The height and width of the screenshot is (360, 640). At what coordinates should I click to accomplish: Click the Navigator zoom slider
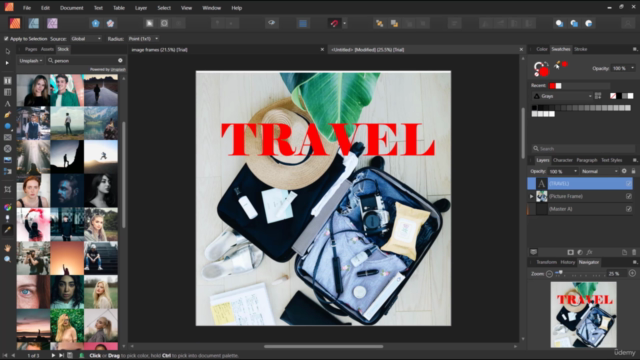pos(581,273)
